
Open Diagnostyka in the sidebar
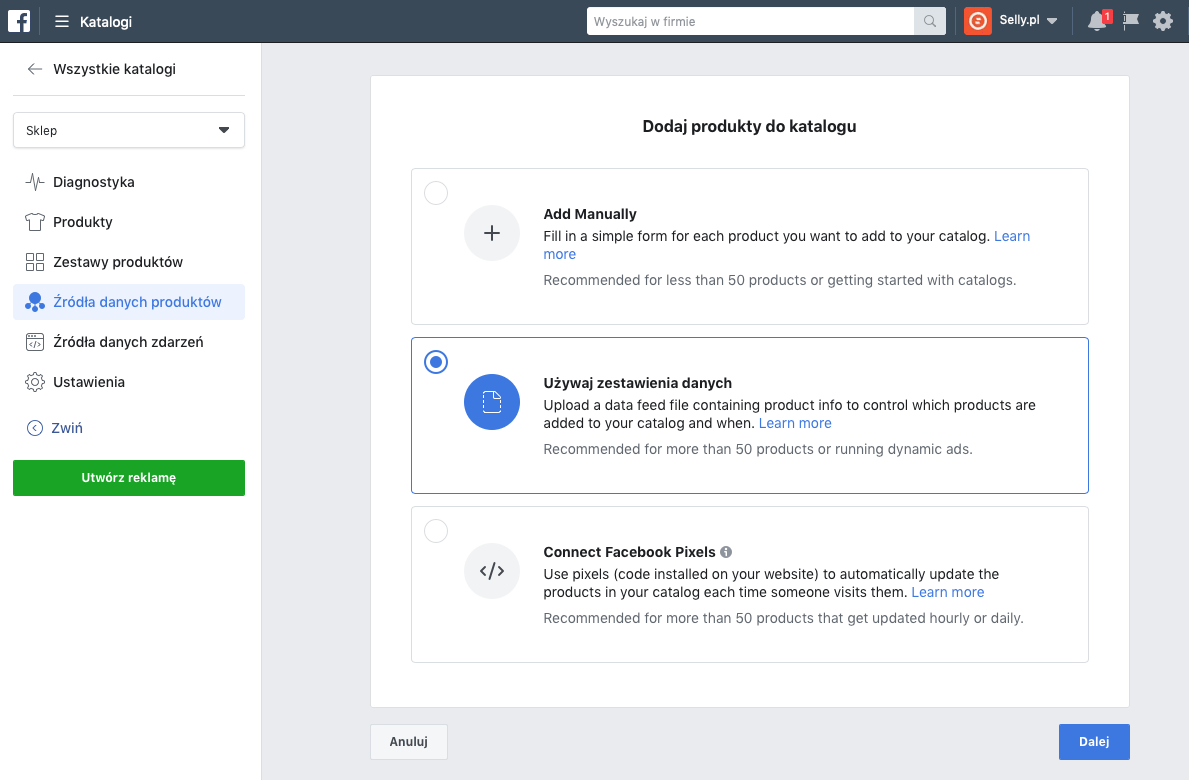click(93, 182)
